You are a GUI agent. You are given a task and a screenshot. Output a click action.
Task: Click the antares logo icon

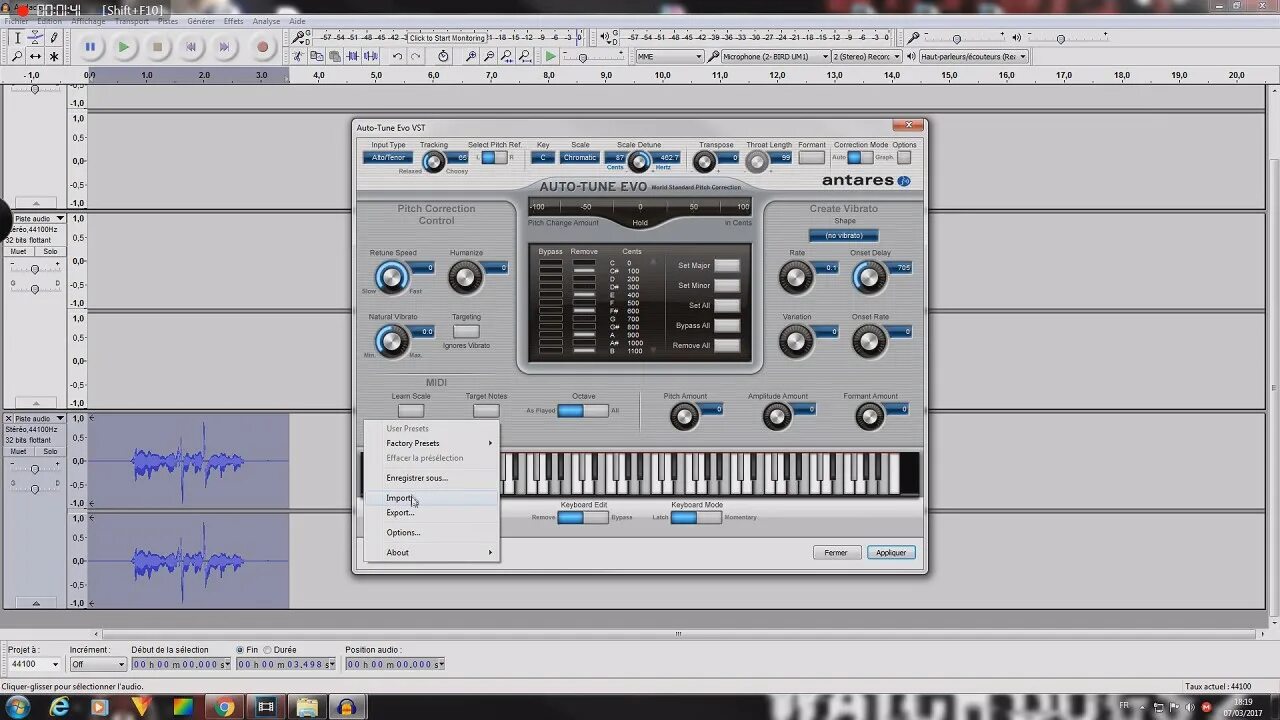(x=904, y=181)
